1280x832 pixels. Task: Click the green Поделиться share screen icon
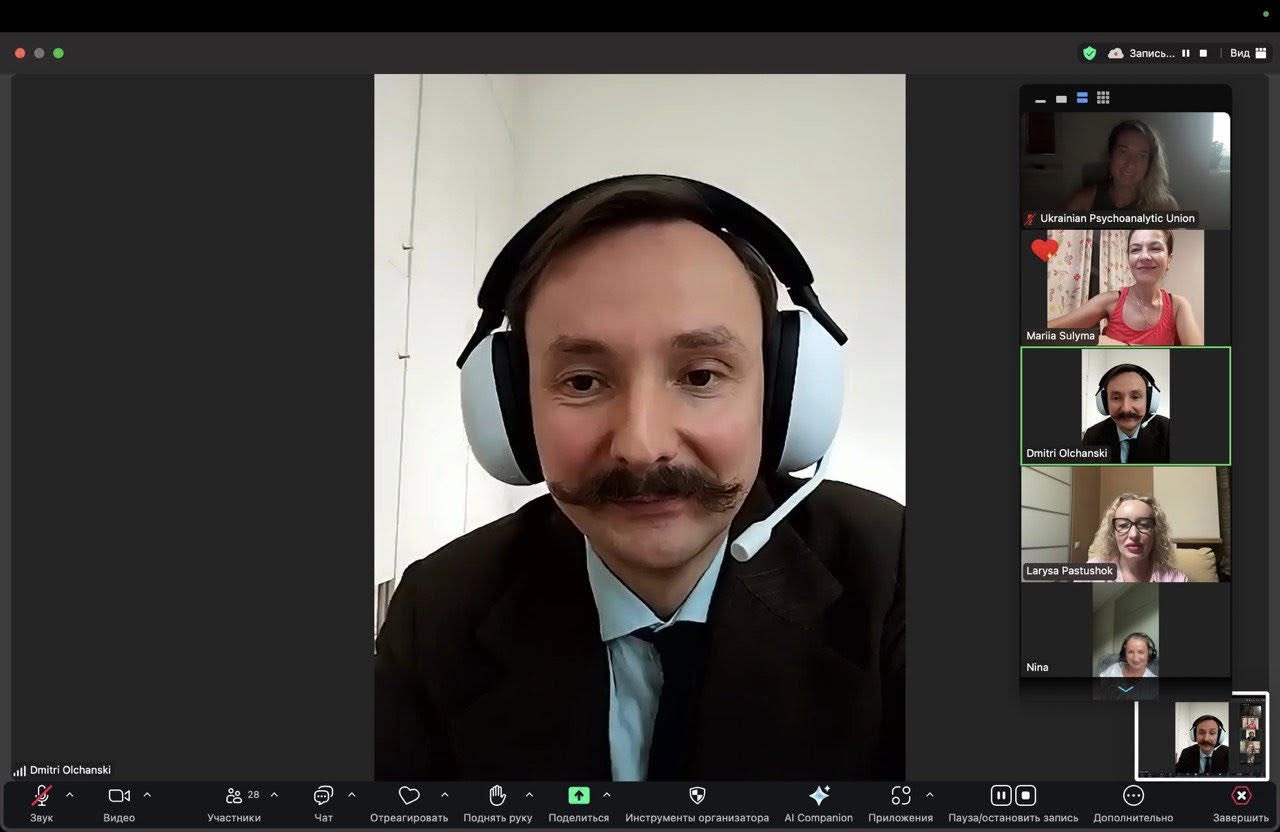[579, 796]
